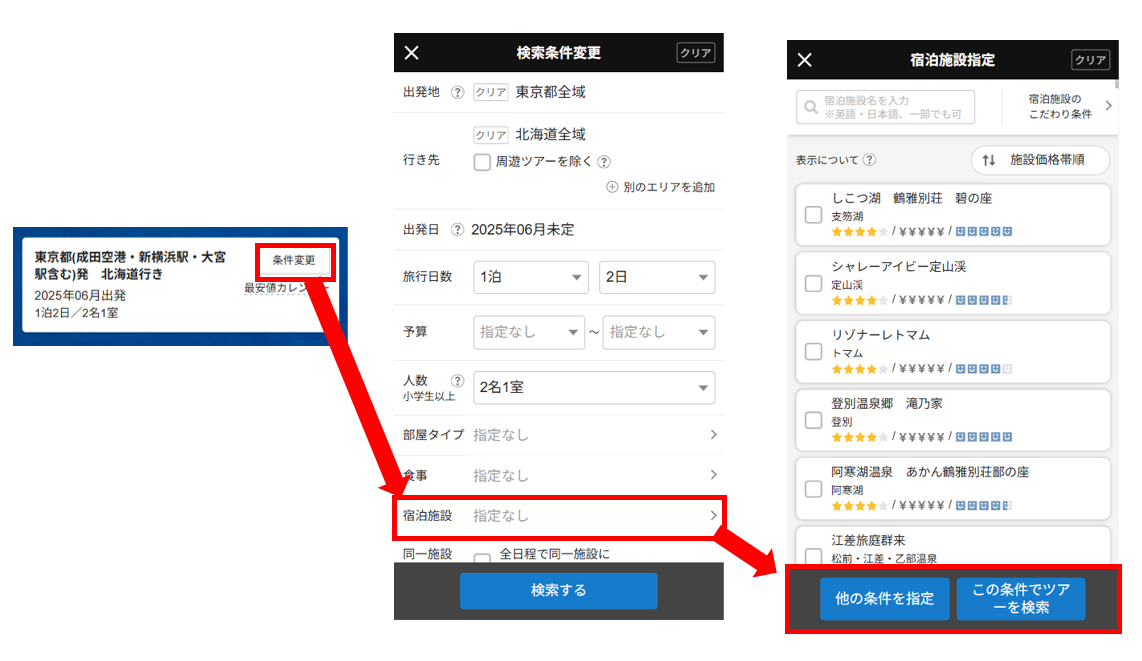
Task: Click この条件でツアーを検索 button
Action: [x=1020, y=598]
